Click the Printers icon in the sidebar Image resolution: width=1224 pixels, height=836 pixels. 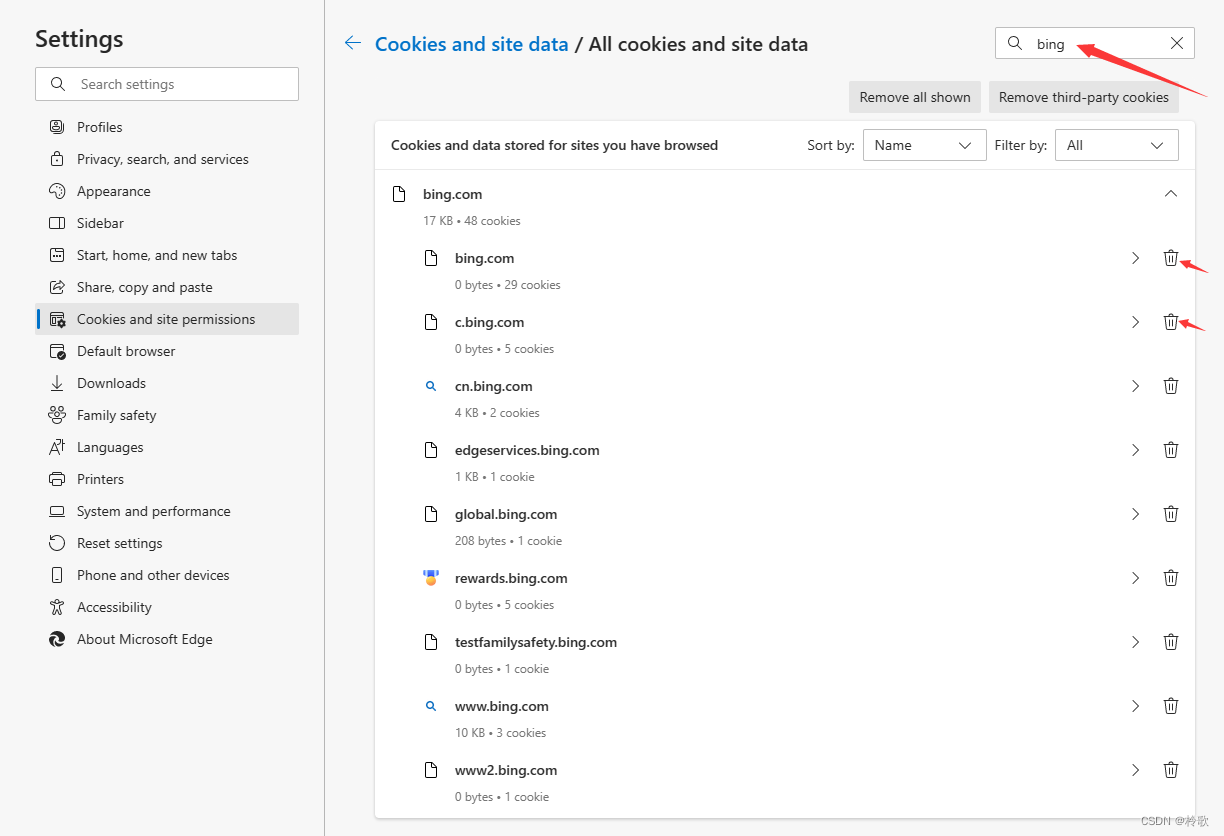tap(57, 479)
